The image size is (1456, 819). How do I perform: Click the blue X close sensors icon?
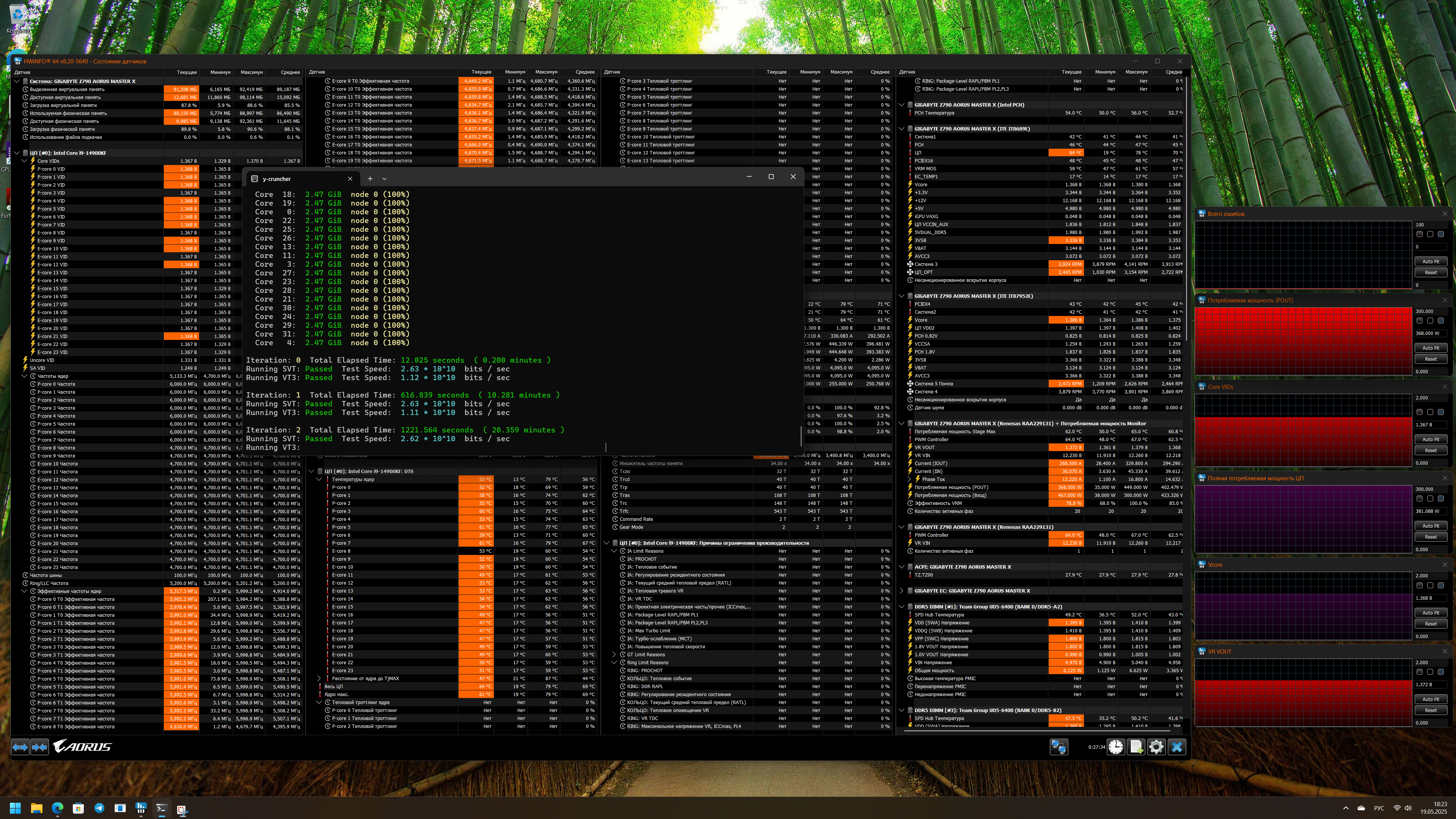1177,747
